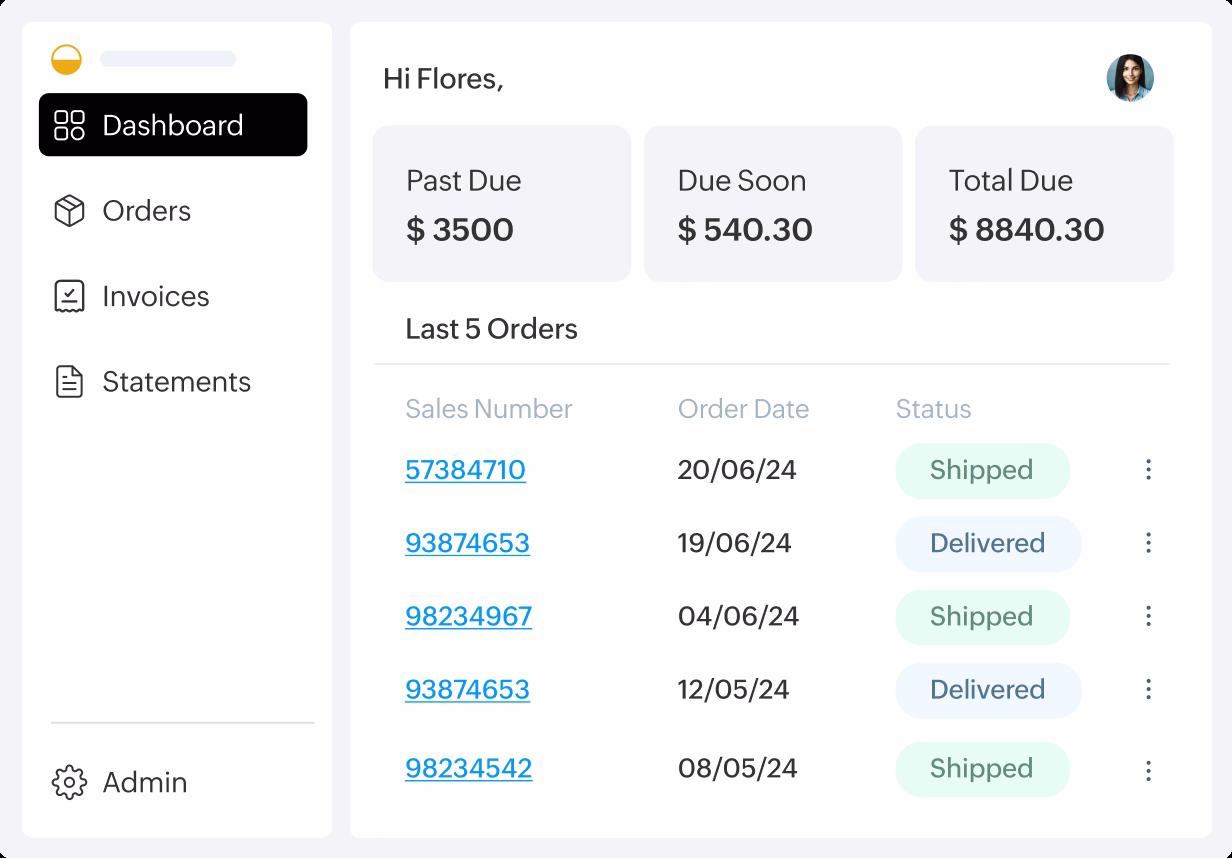
Task: Open the Invoices section label
Action: click(156, 296)
